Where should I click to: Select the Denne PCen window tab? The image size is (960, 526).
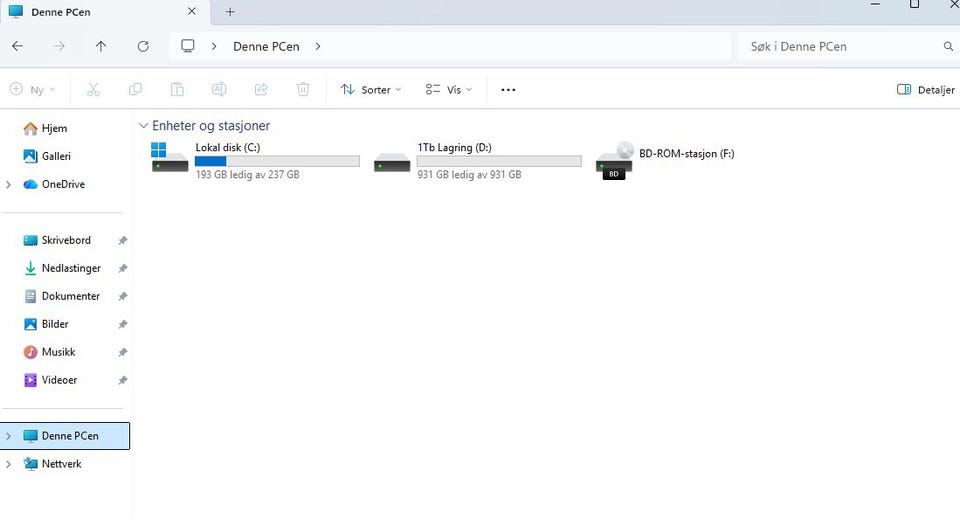point(104,12)
